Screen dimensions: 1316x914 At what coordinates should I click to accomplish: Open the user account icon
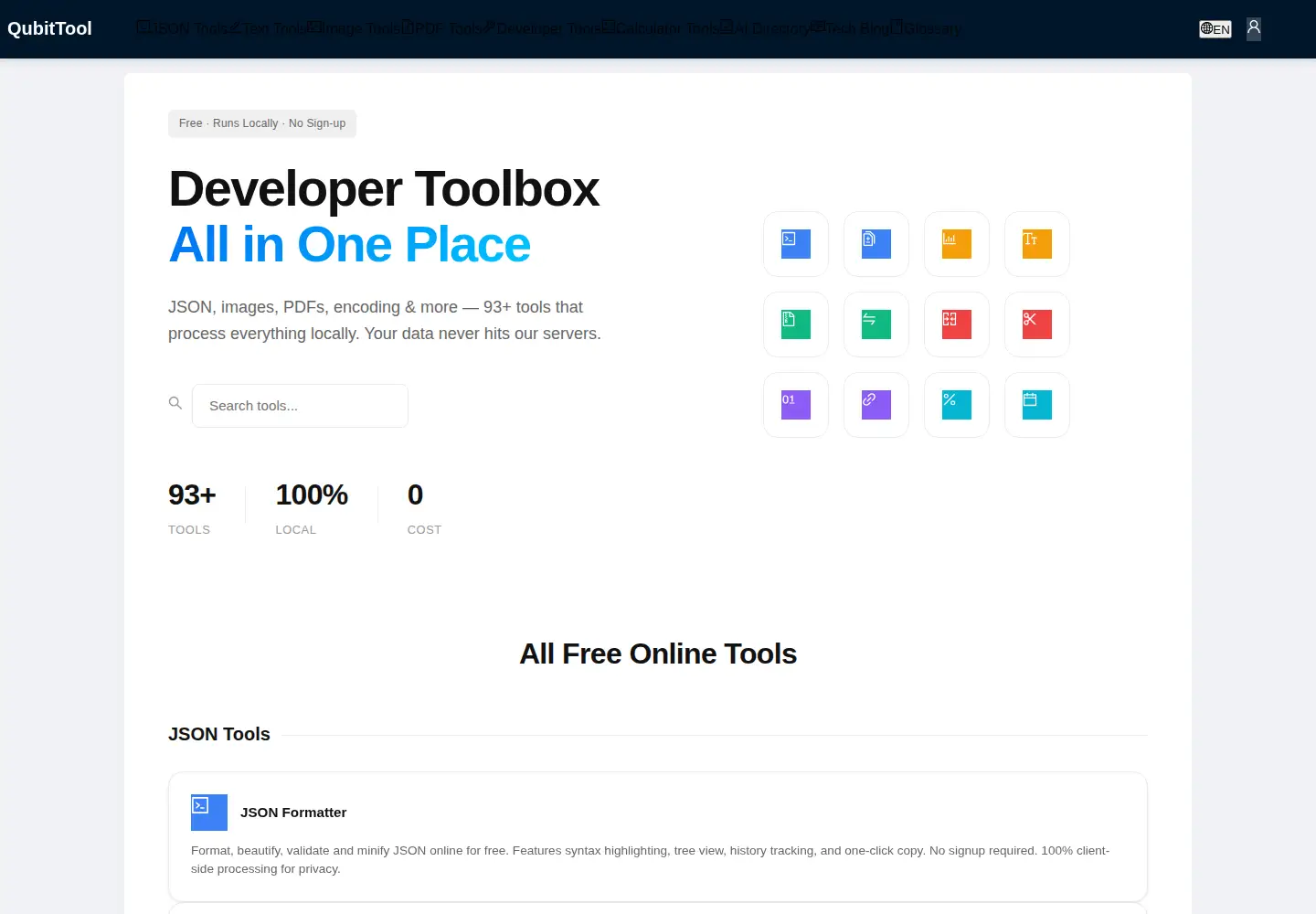(1254, 28)
